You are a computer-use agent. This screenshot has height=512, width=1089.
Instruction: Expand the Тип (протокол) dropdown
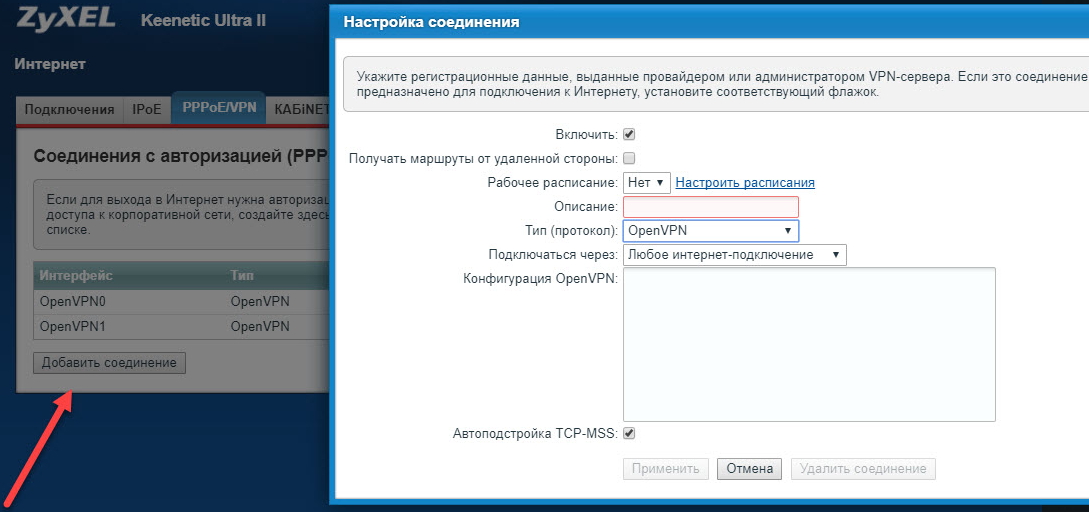[x=710, y=231]
